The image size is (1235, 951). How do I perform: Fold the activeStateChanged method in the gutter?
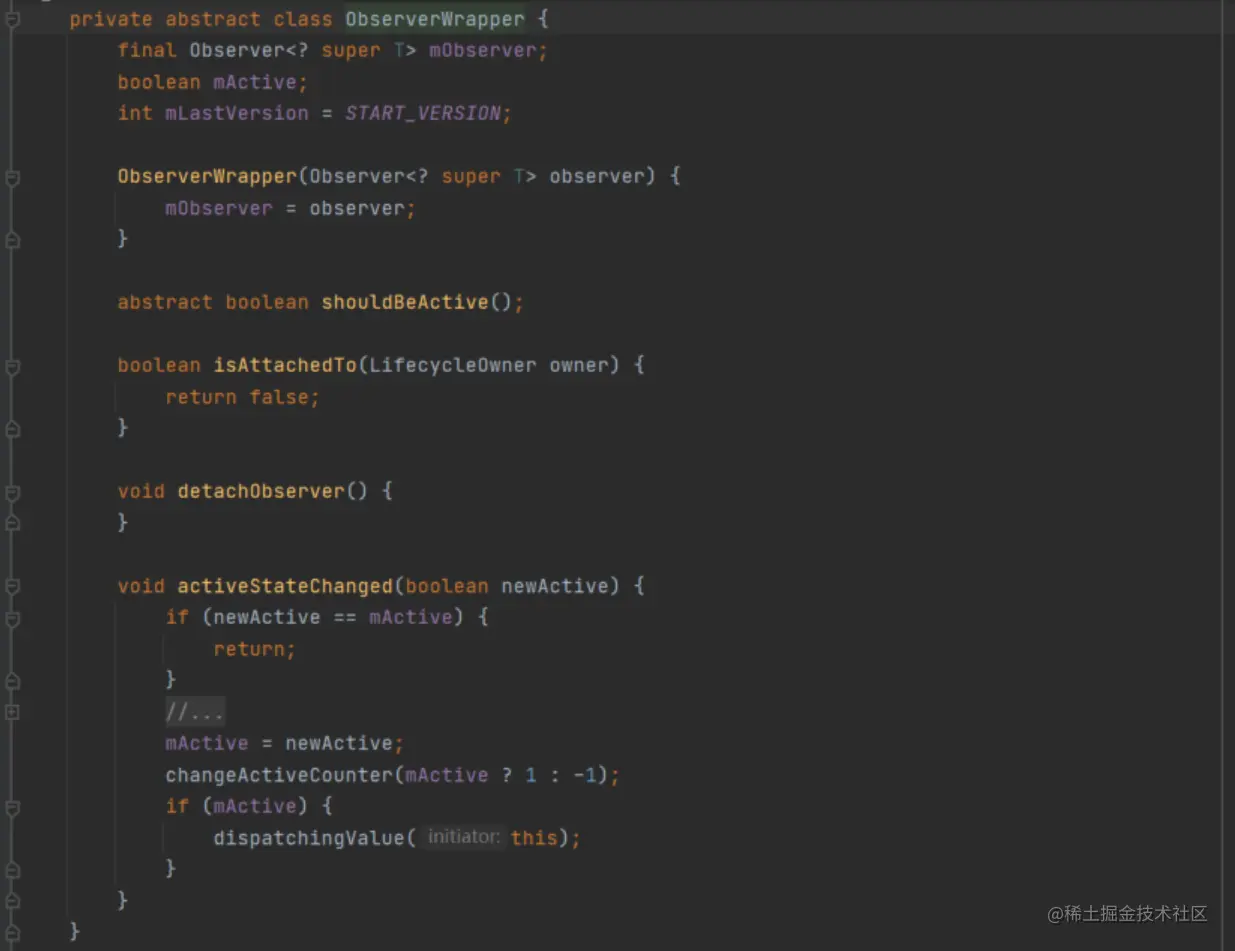(12, 586)
